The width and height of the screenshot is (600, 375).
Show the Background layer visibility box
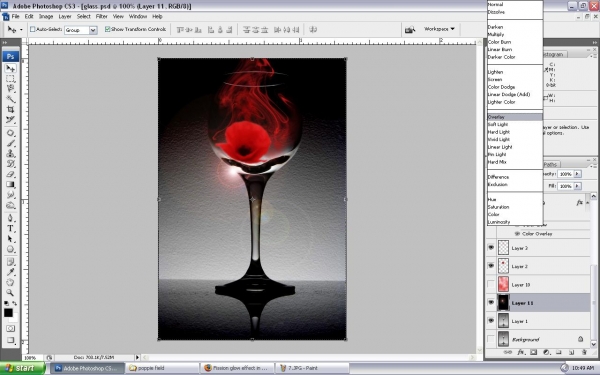pos(491,339)
